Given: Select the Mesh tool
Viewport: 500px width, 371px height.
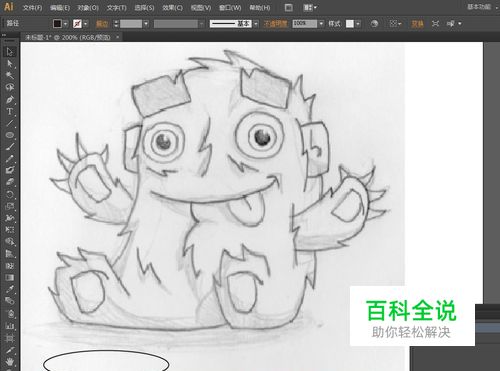Looking at the screenshot, I should point(10,266).
